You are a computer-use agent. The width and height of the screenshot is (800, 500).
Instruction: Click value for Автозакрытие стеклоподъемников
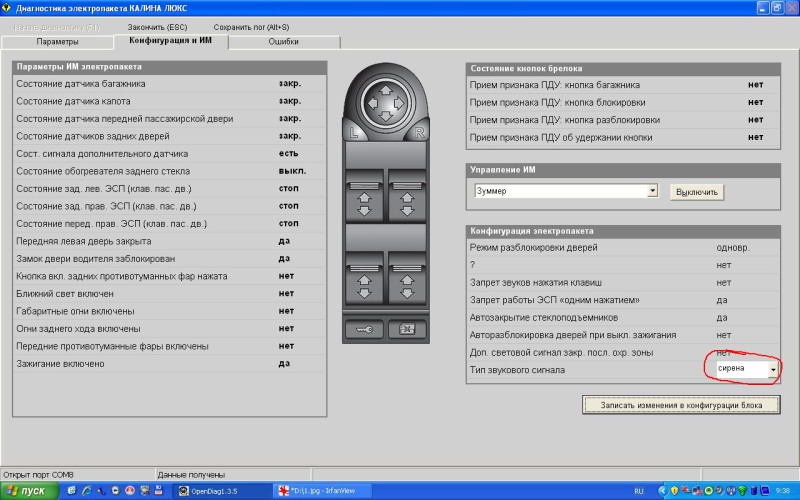point(721,317)
